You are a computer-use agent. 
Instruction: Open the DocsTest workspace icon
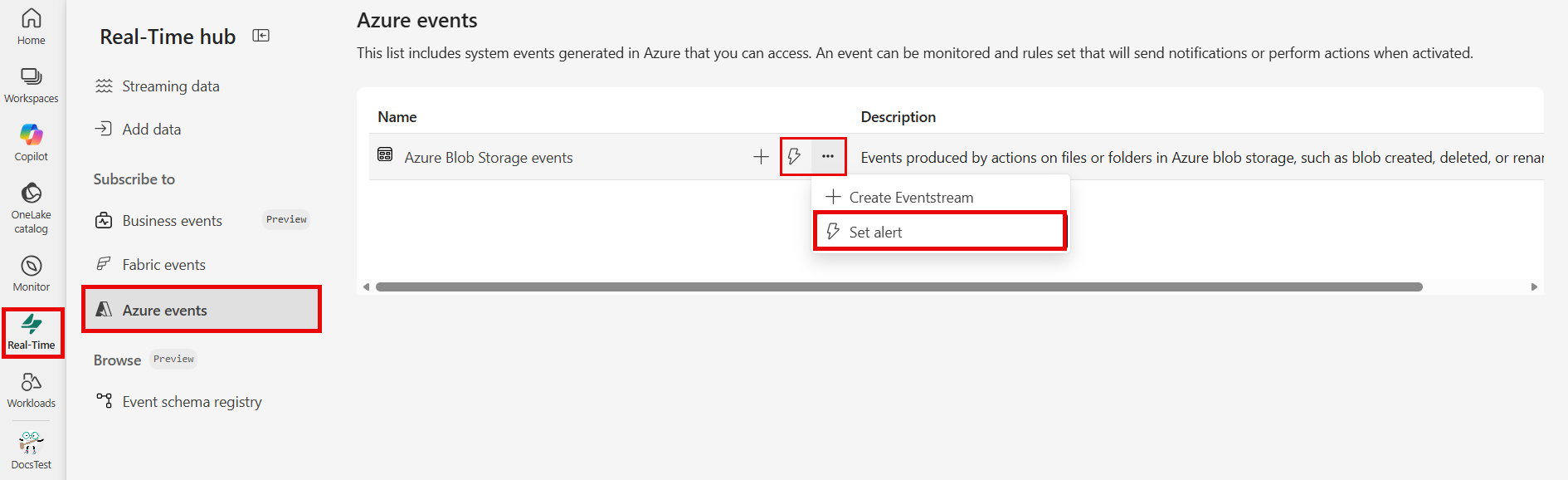[32, 450]
